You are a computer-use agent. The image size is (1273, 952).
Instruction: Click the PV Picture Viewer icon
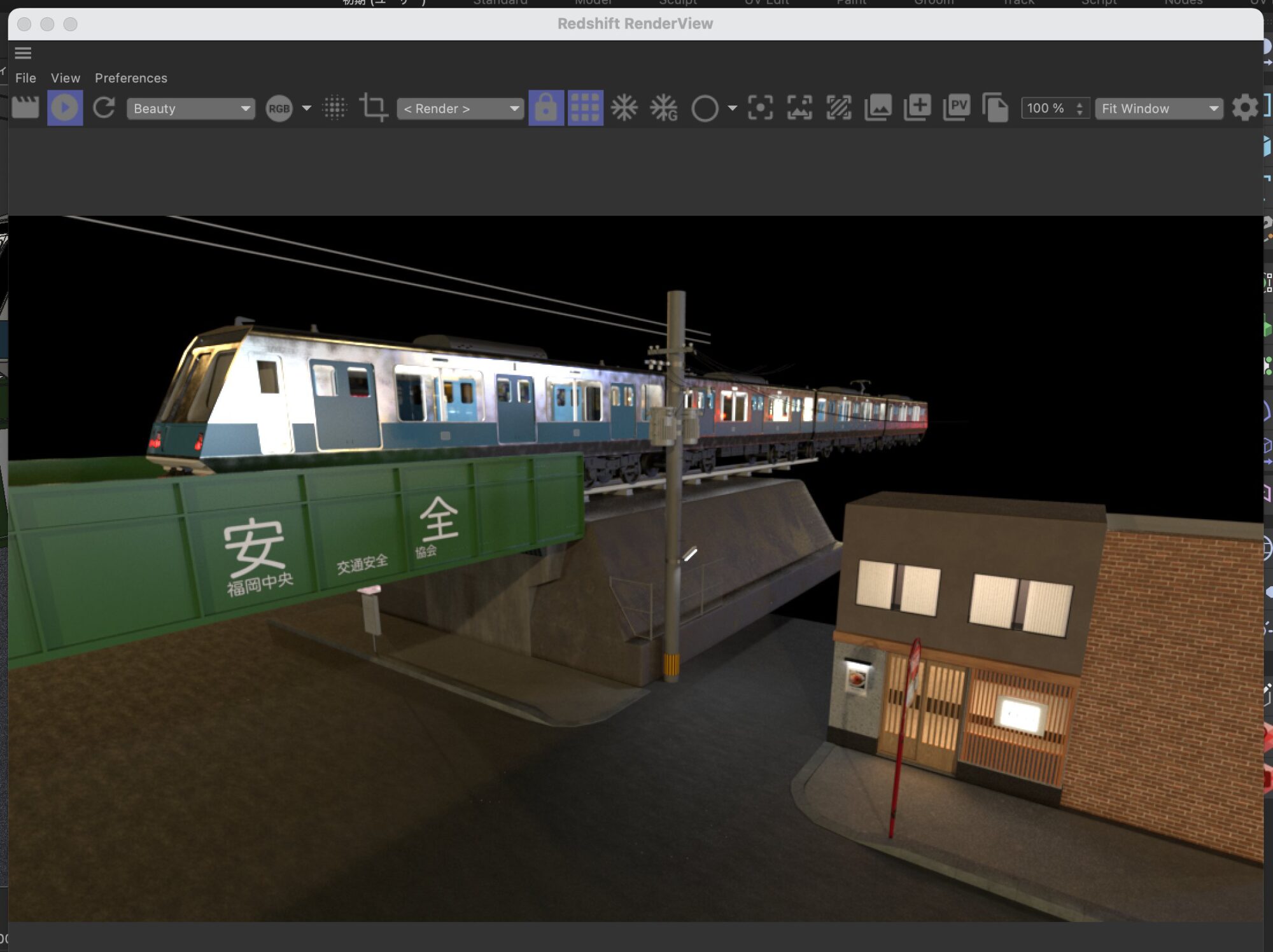[956, 108]
